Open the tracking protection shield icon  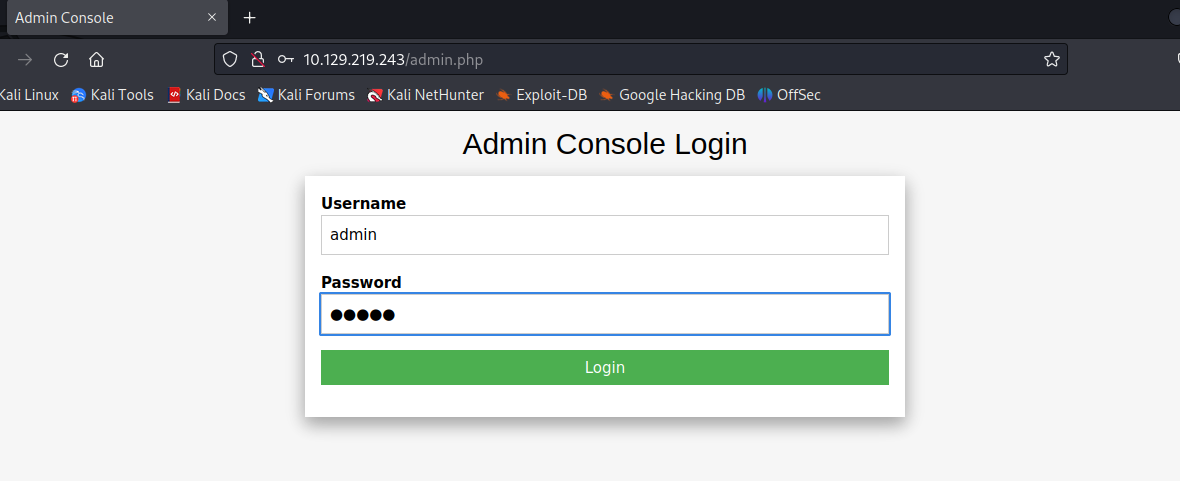230,60
